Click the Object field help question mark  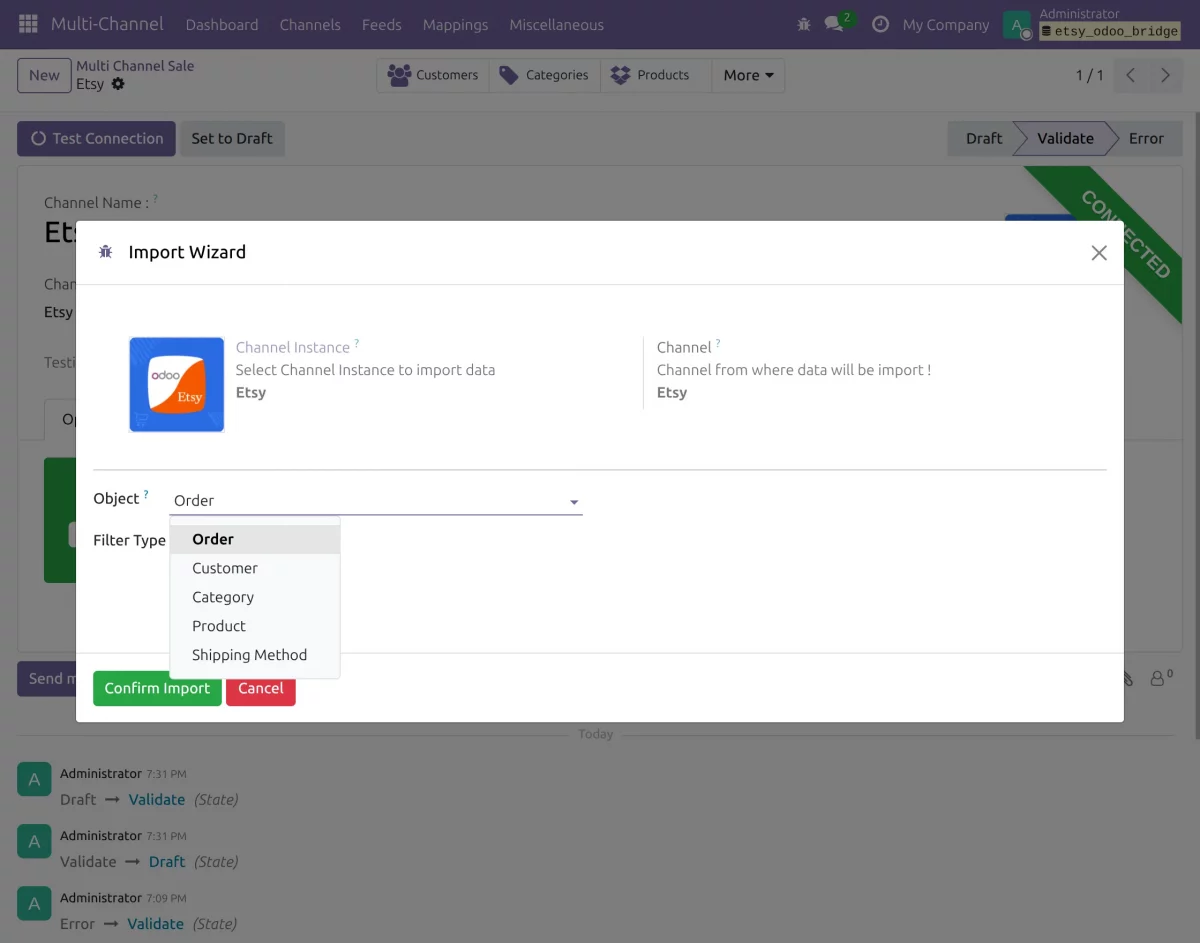click(146, 494)
